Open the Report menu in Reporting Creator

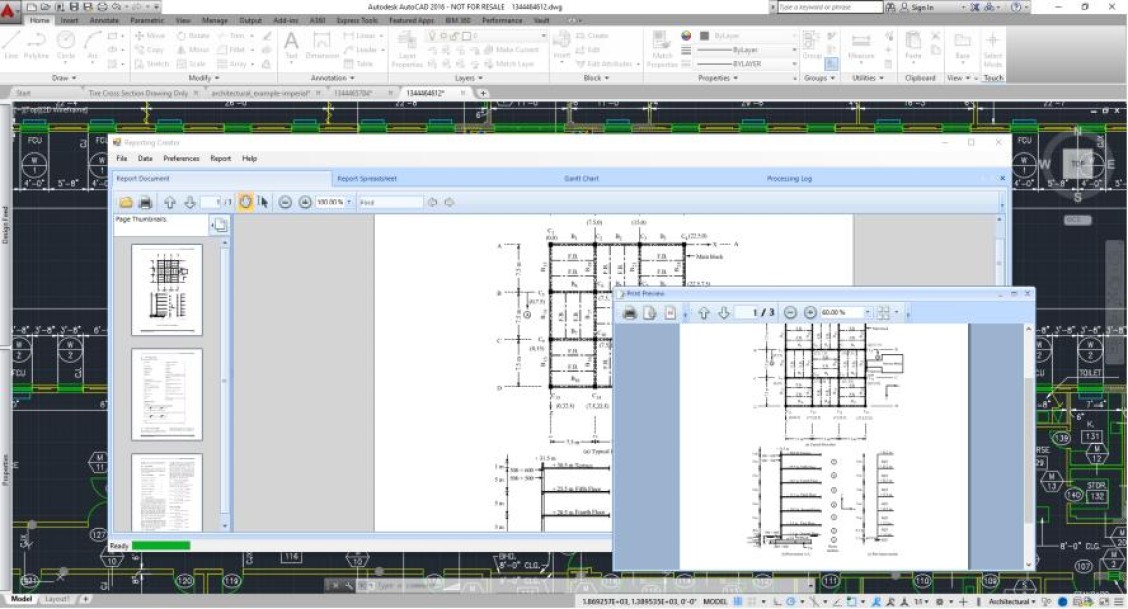[218, 158]
